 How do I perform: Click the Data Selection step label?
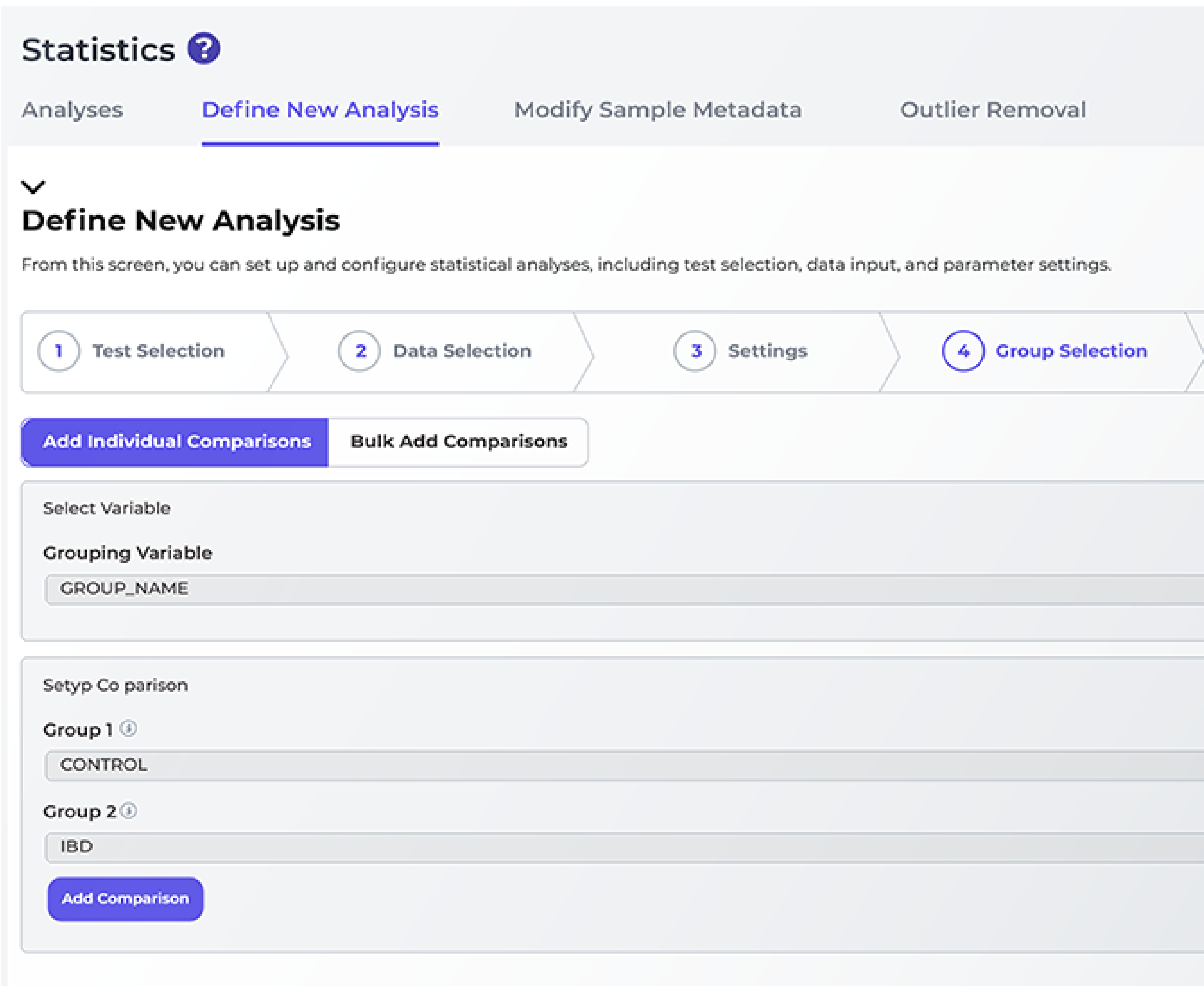[x=462, y=351]
